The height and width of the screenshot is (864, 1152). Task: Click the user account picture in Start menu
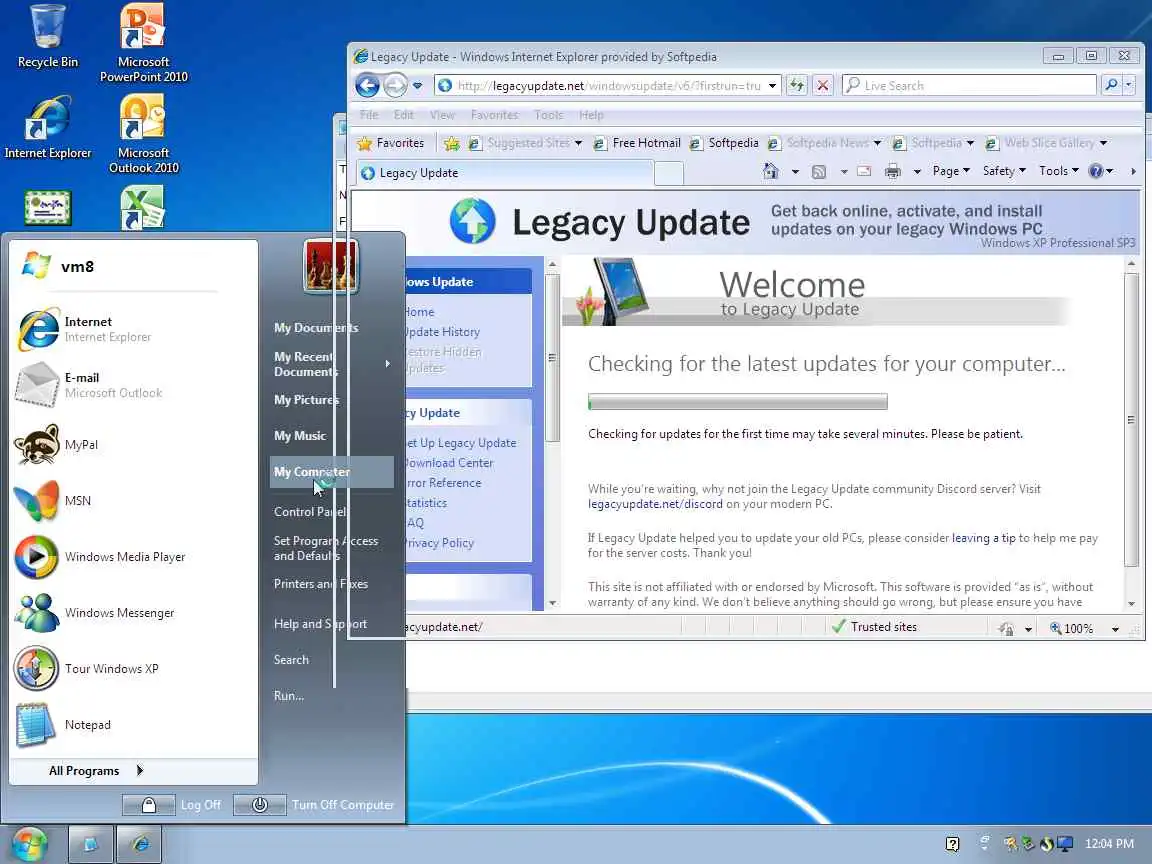(331, 266)
